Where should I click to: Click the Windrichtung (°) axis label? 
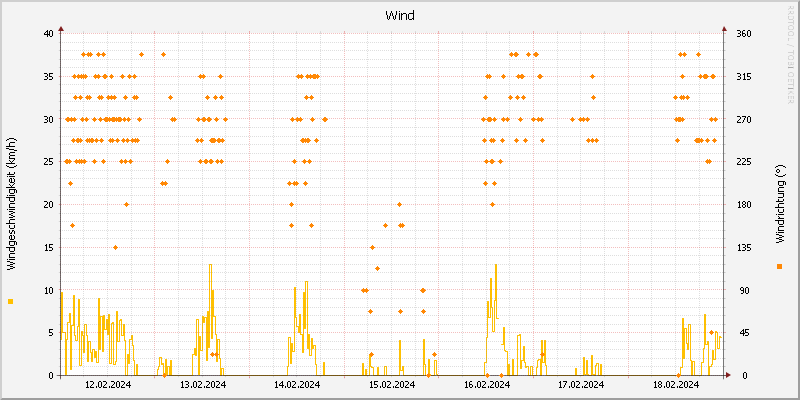(x=779, y=204)
